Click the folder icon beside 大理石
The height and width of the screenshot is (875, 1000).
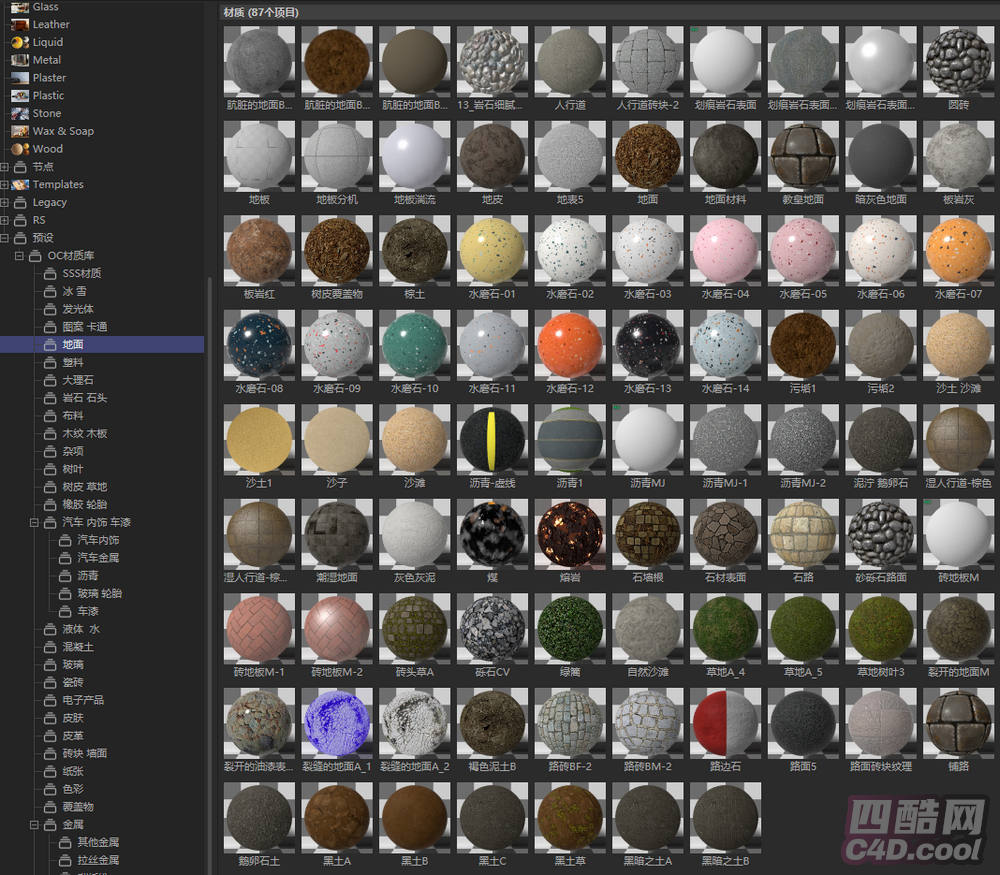(50, 380)
